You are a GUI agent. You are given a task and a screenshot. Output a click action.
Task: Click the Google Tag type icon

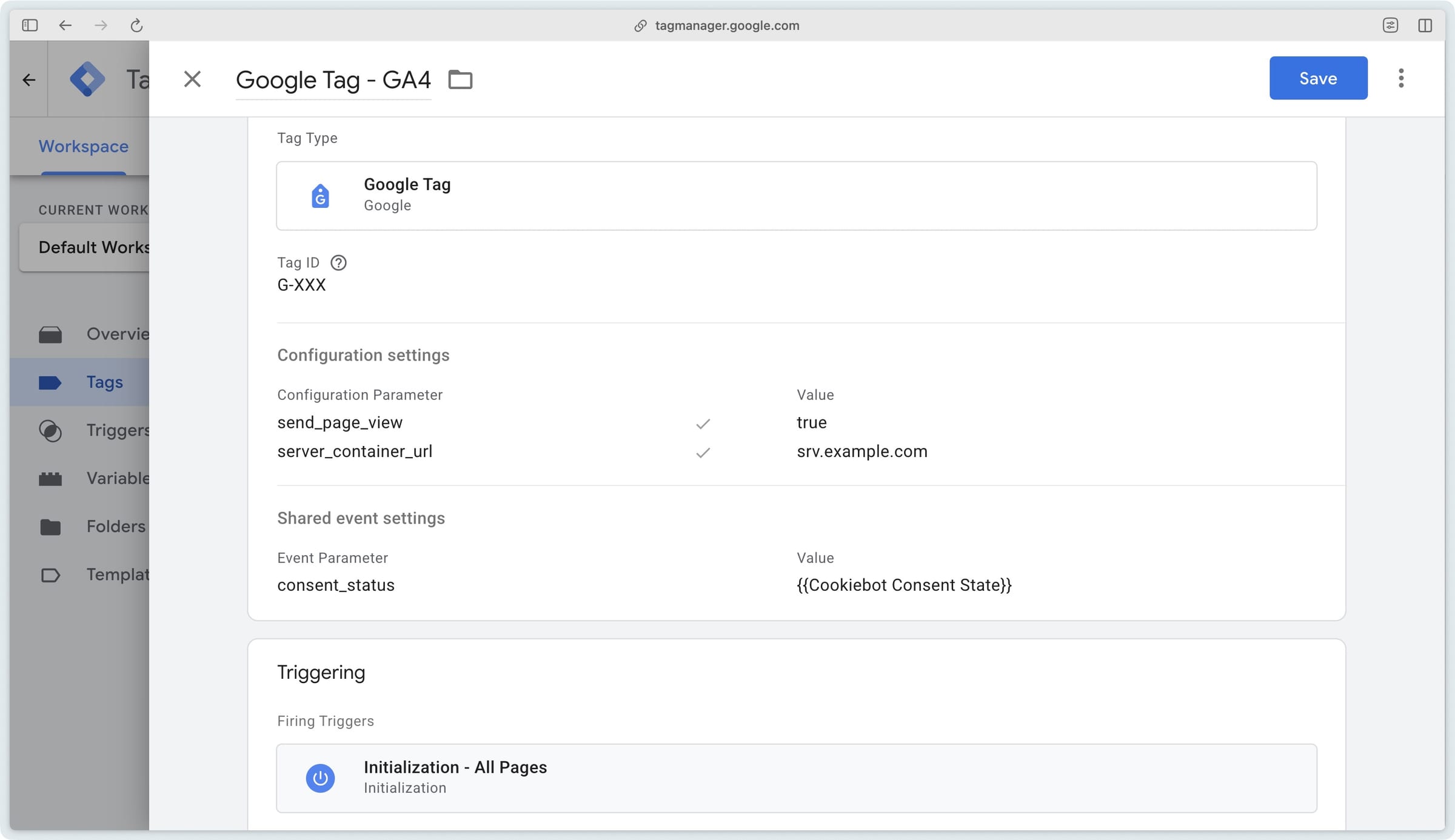point(320,196)
